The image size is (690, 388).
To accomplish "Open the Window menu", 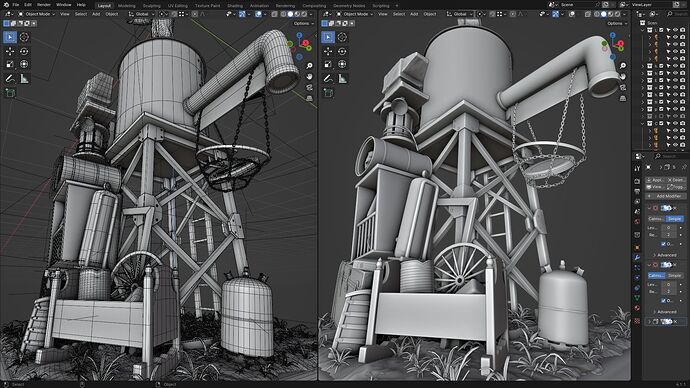I will pyautogui.click(x=64, y=5).
